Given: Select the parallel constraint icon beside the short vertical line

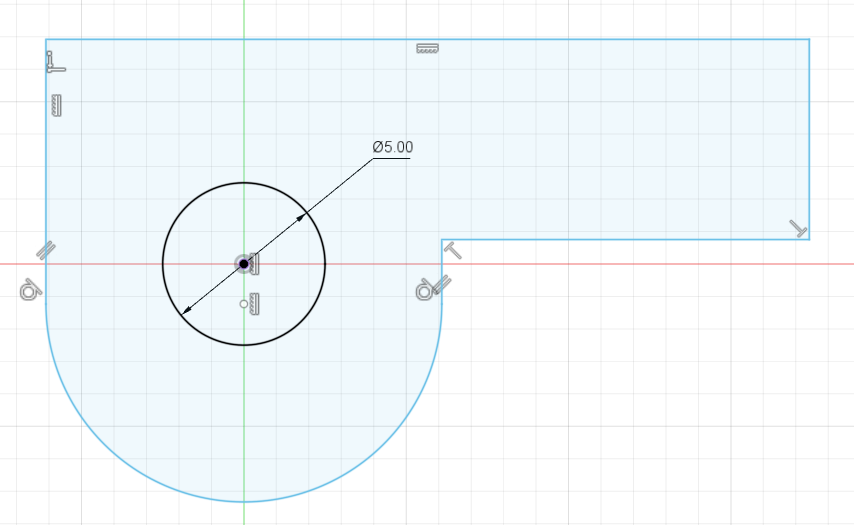Looking at the screenshot, I should coord(442,284).
